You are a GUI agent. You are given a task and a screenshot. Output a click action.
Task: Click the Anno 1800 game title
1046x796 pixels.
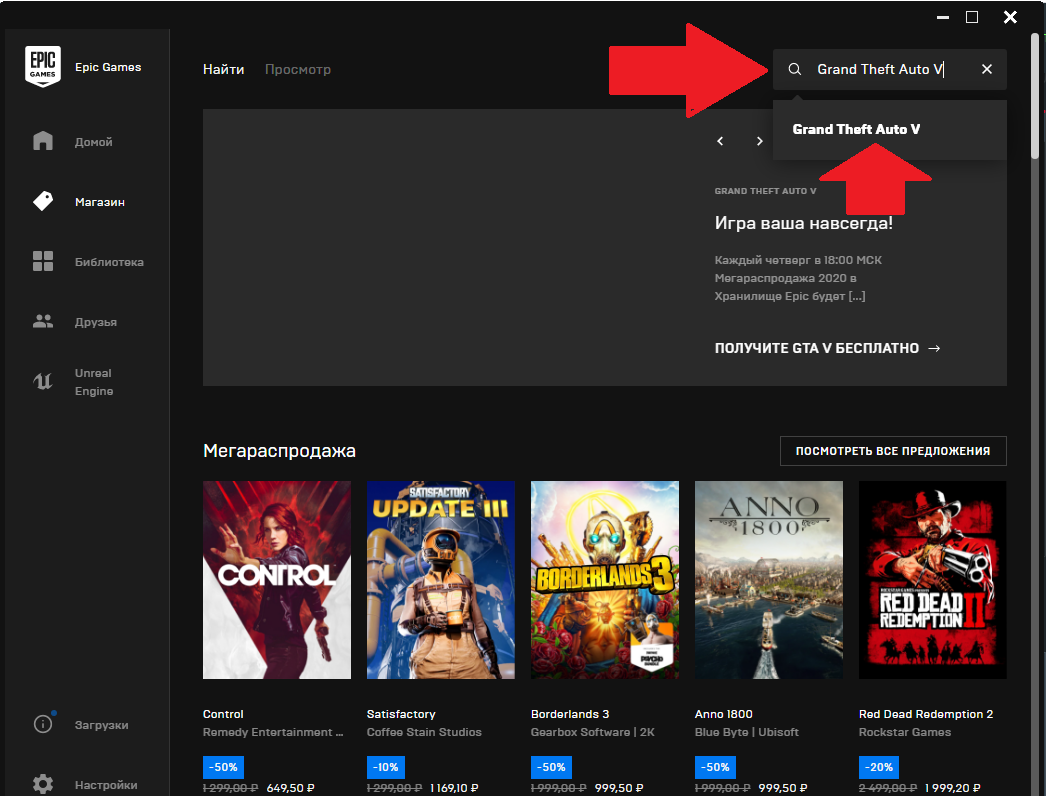(724, 714)
